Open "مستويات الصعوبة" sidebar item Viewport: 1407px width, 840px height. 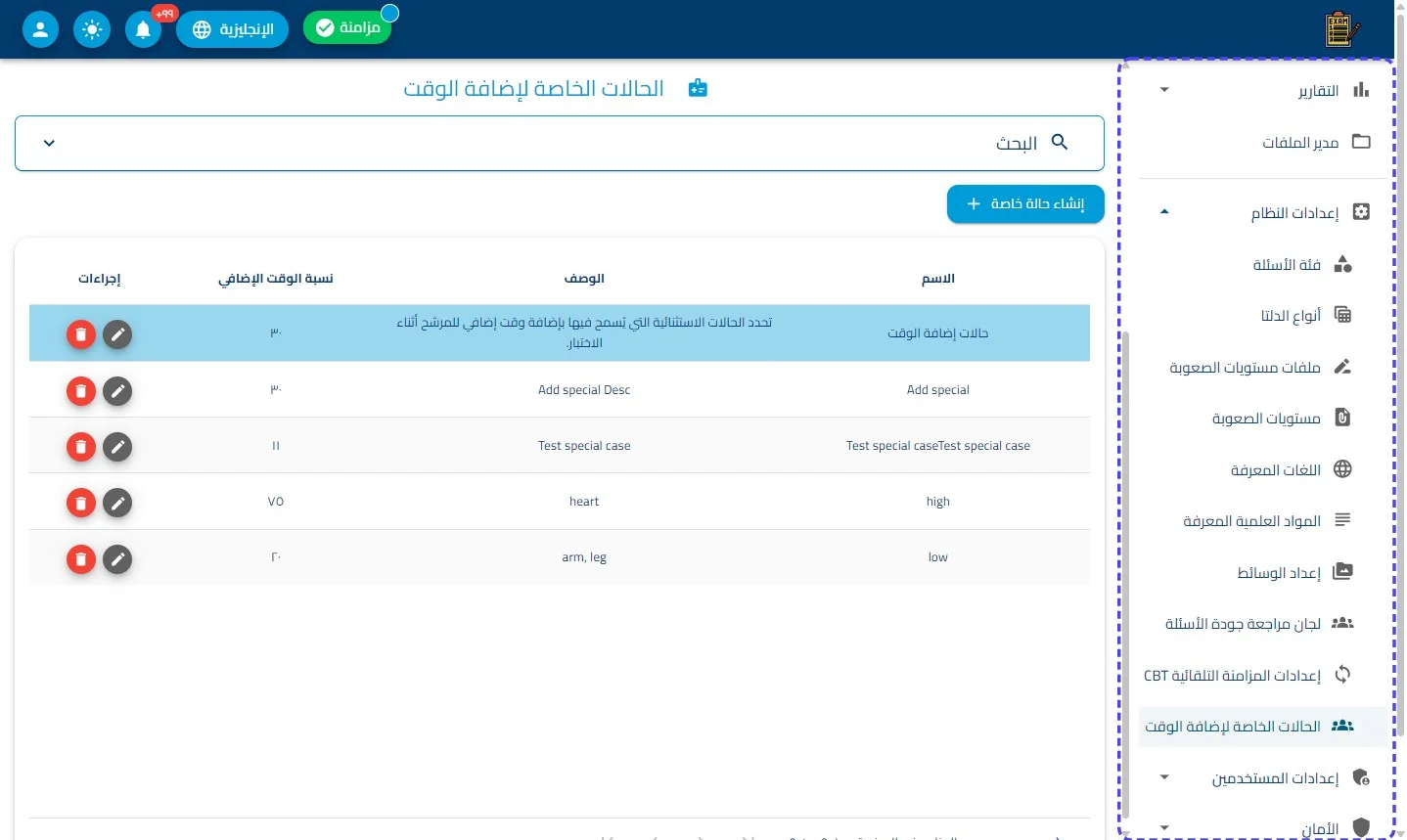pos(1264,418)
